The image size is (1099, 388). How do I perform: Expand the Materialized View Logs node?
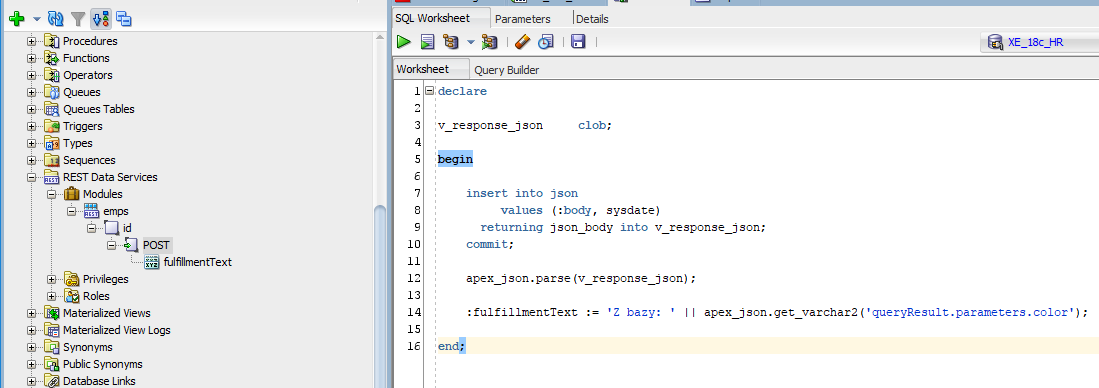tap(32, 330)
